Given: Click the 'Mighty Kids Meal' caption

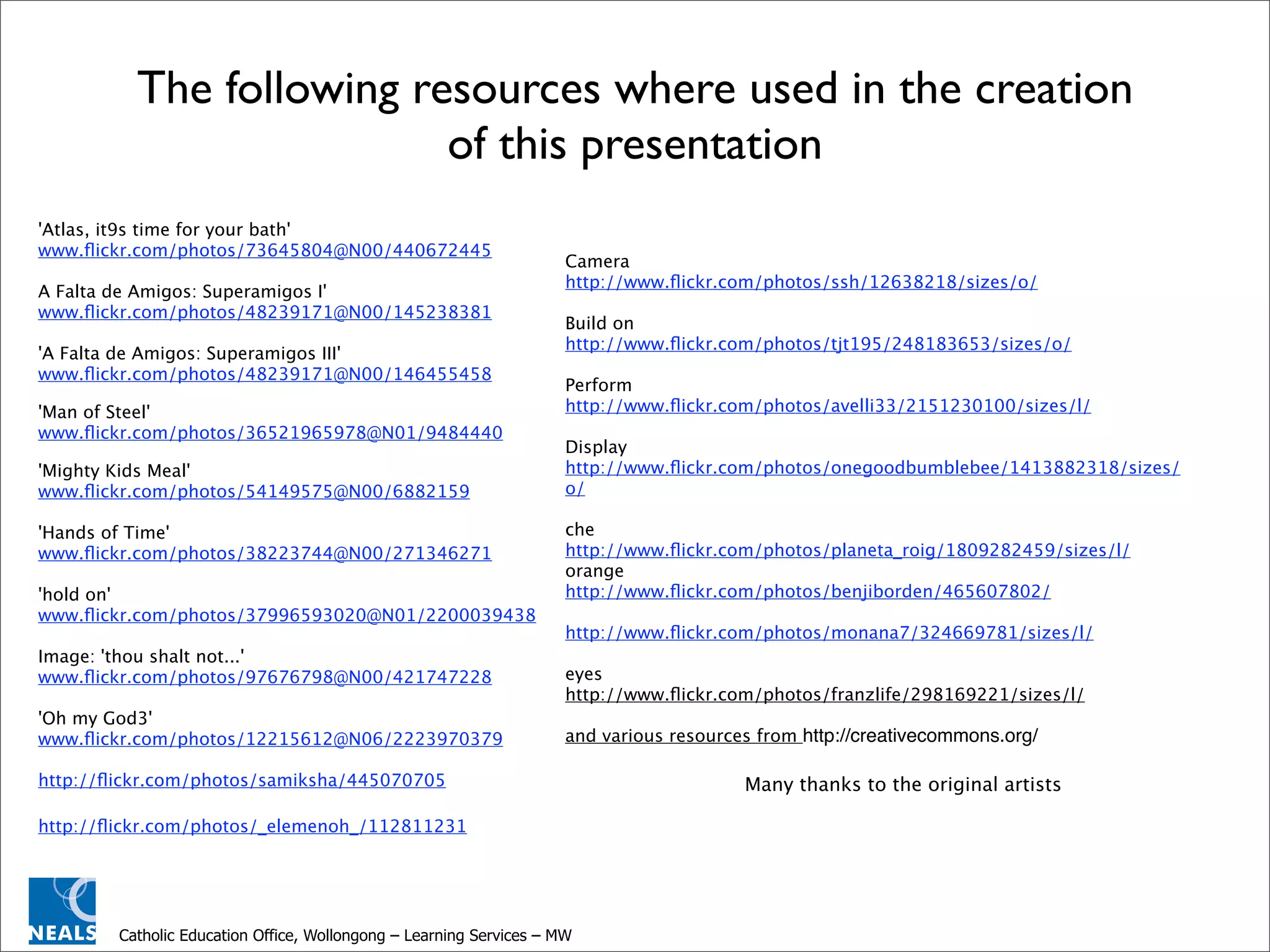Looking at the screenshot, I should pos(114,471).
